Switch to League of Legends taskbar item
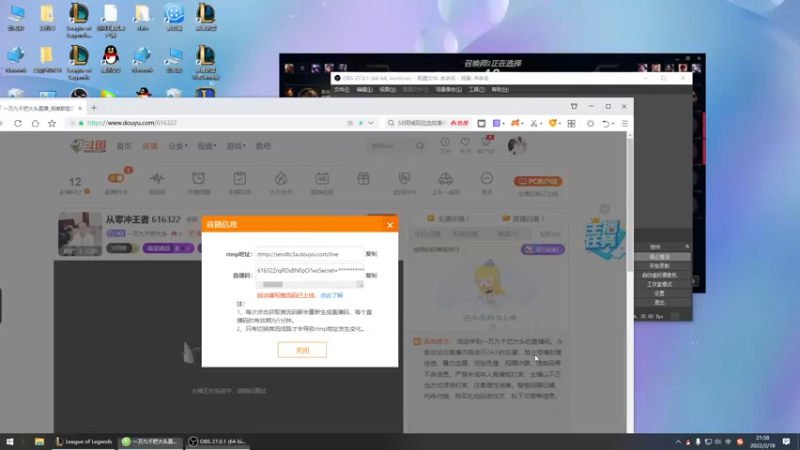Viewport: 800px width, 450px height. (x=84, y=442)
